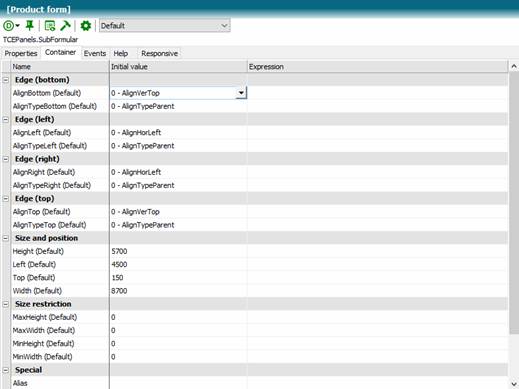
Task: Select the Width (Default) row name
Action: [37, 291]
